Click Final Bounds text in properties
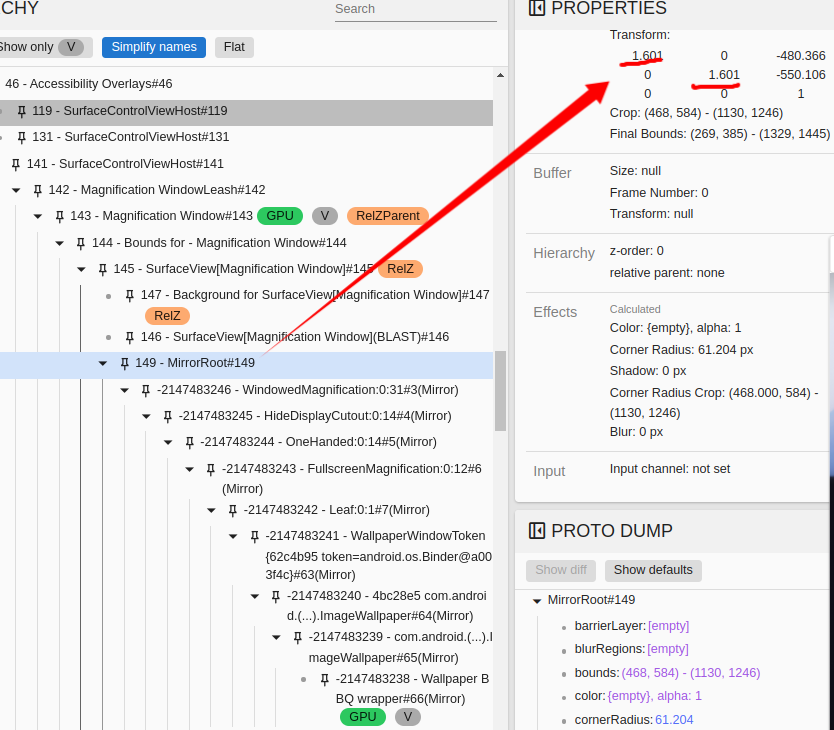The image size is (834, 730). 719,134
